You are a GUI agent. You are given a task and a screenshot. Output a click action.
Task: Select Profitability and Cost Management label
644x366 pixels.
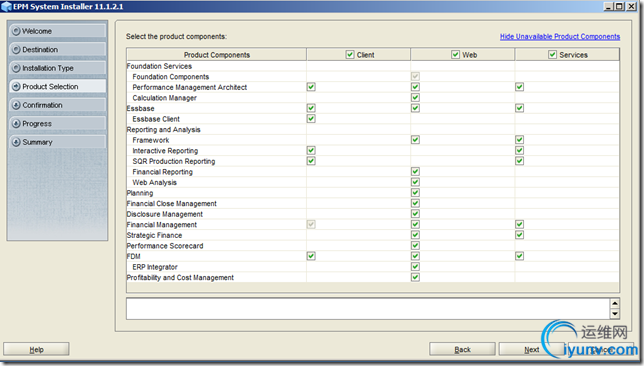point(180,278)
